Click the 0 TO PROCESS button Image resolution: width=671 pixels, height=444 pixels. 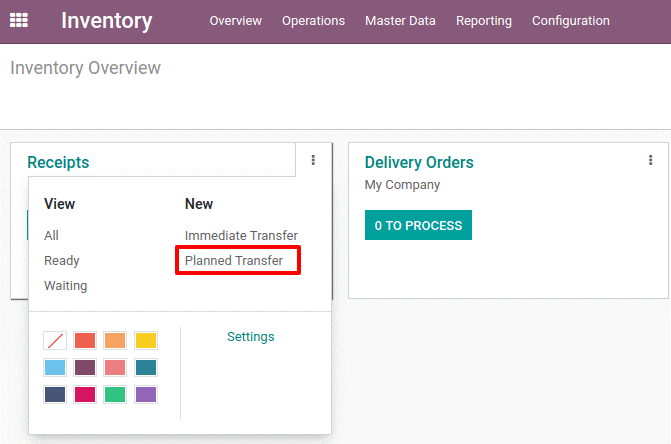tap(418, 225)
